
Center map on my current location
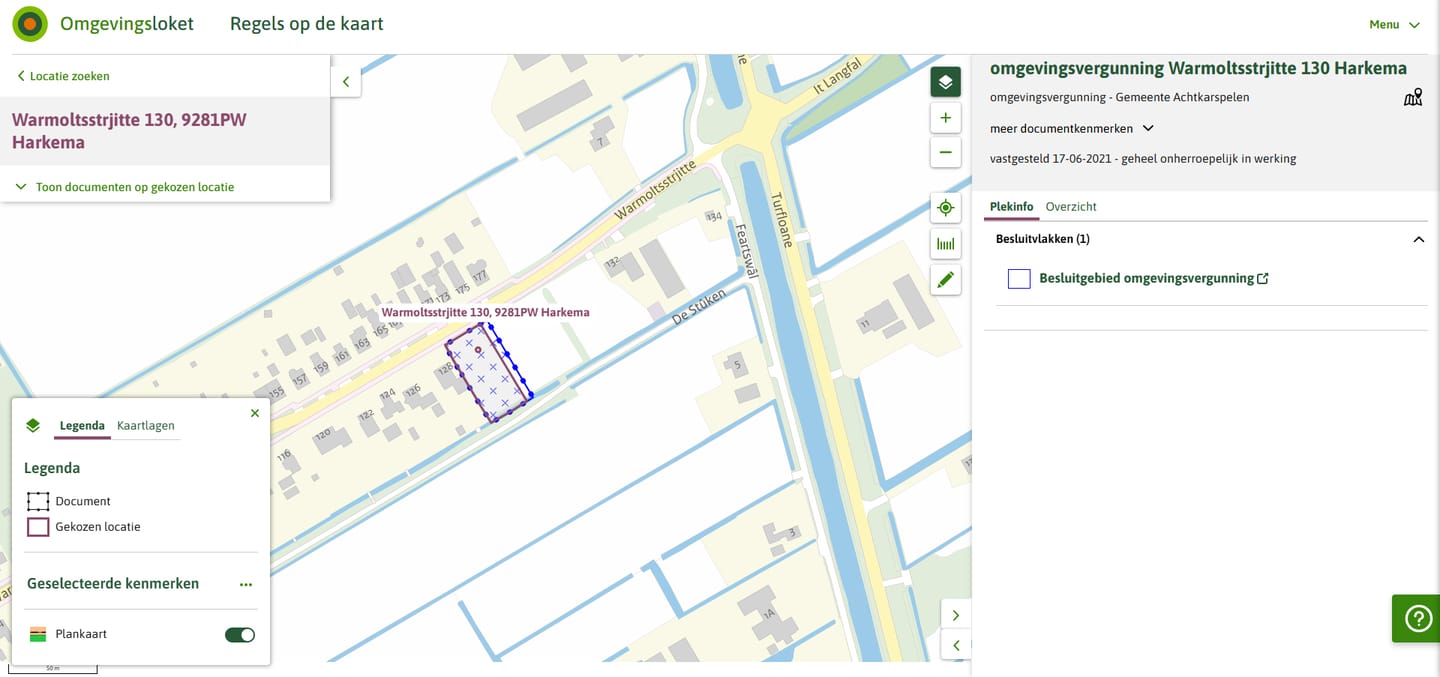tap(945, 208)
